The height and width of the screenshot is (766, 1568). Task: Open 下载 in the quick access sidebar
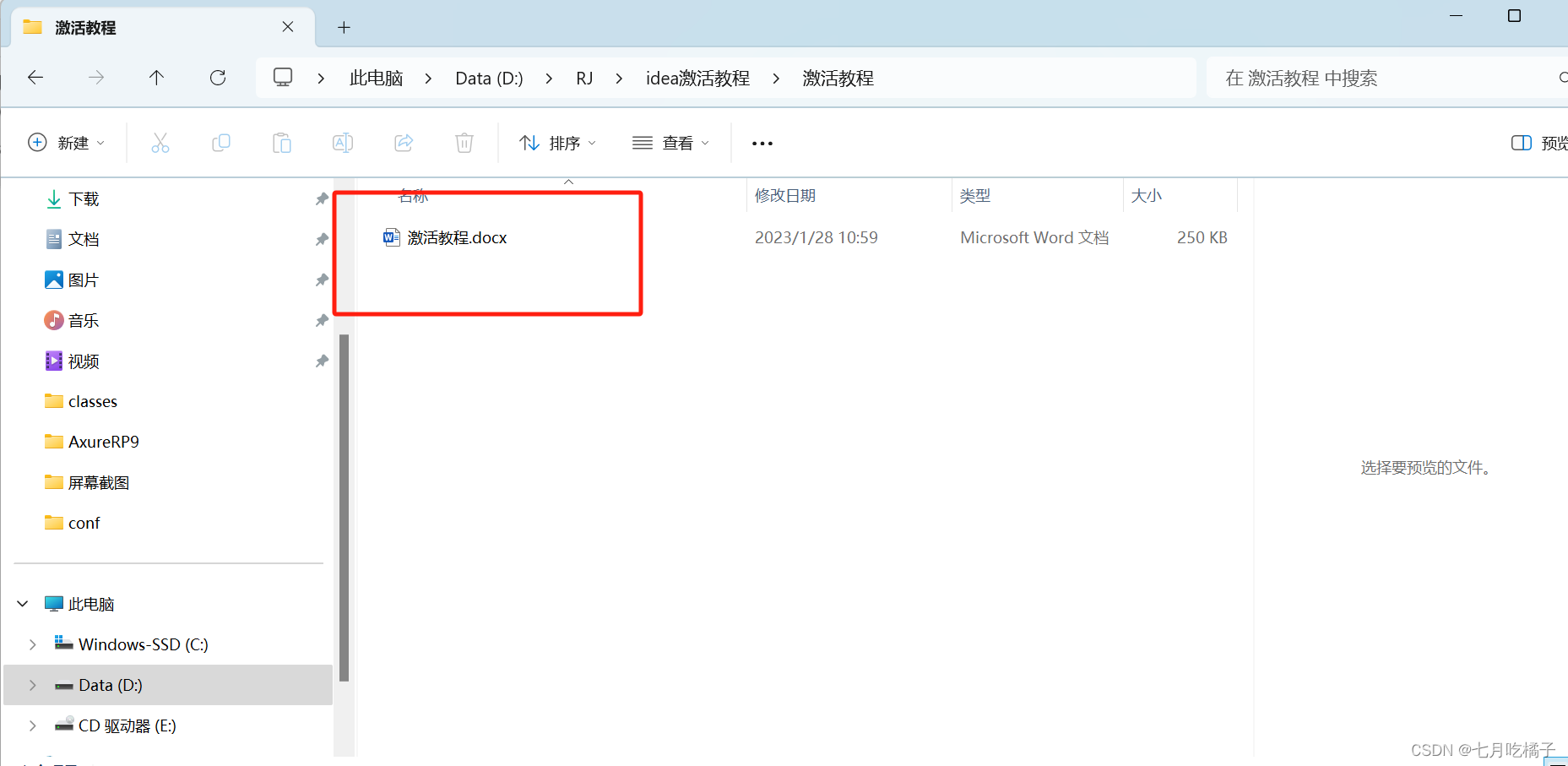(84, 198)
